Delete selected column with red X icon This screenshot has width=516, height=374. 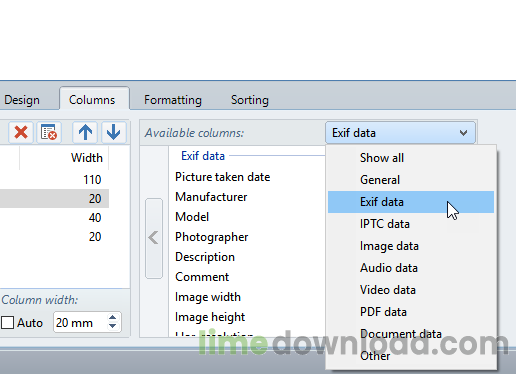[x=21, y=133]
